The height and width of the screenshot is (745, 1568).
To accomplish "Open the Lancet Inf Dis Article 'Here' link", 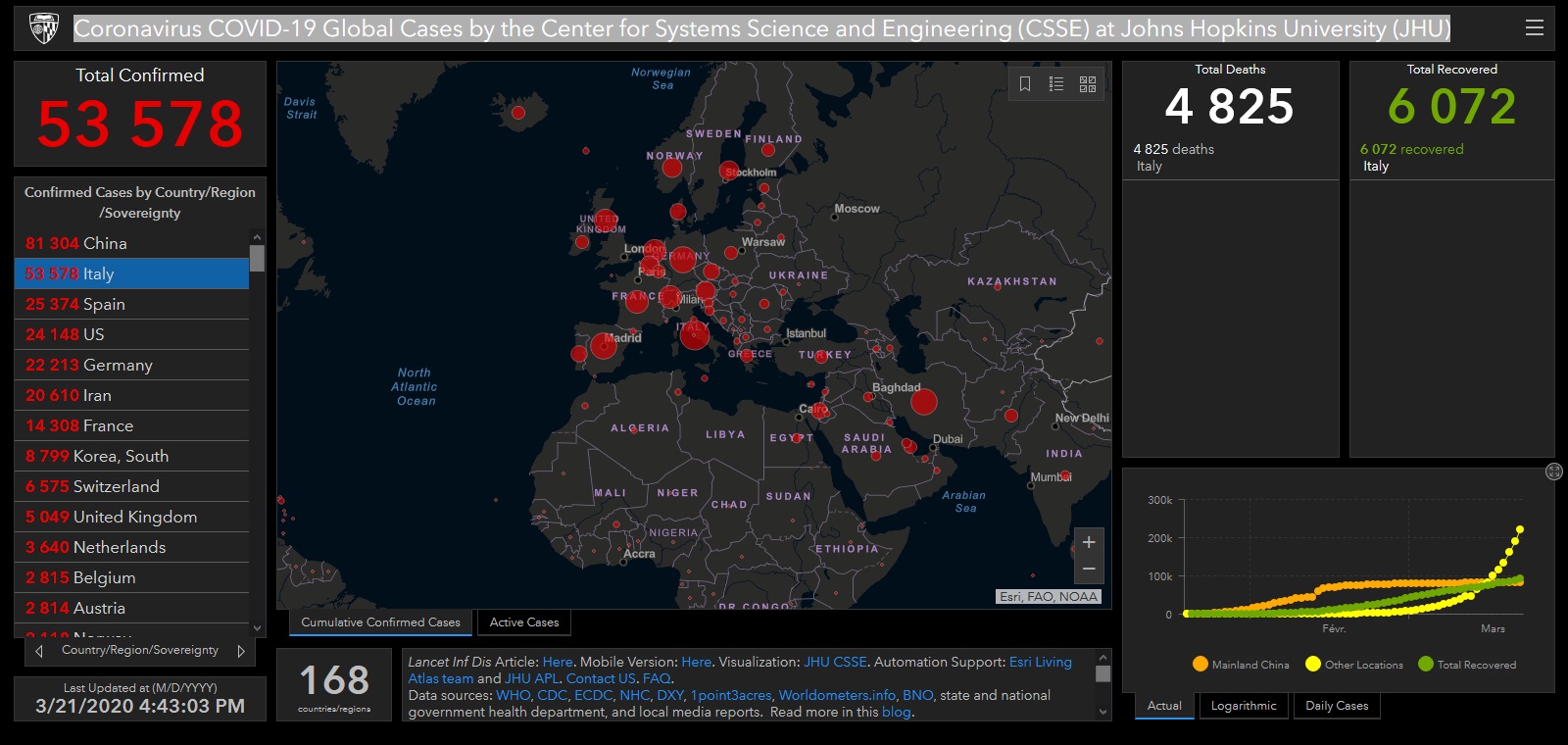I will 558,663.
